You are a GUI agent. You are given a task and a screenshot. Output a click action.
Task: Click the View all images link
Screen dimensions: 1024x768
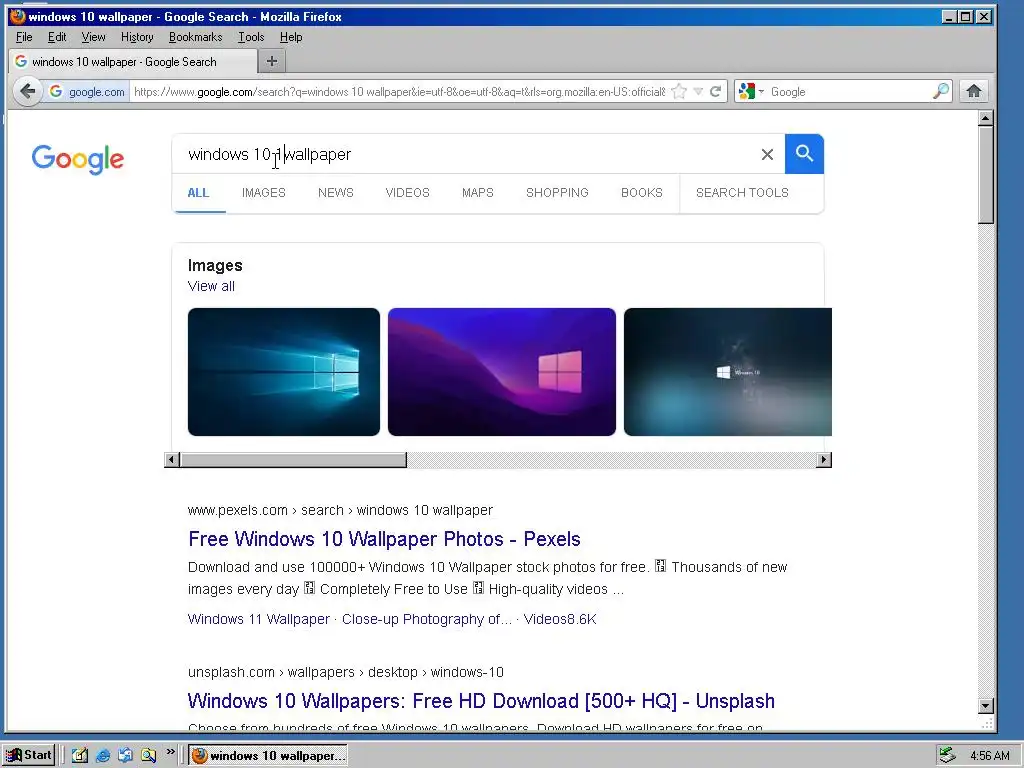click(x=211, y=286)
